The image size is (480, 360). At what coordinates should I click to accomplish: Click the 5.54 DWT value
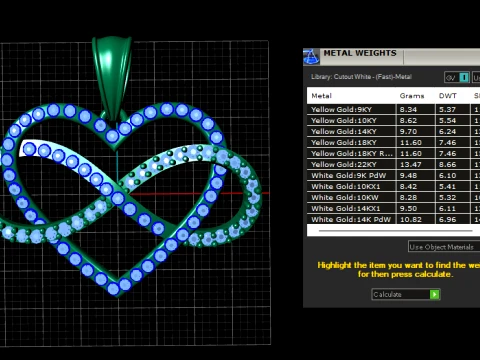(x=447, y=120)
